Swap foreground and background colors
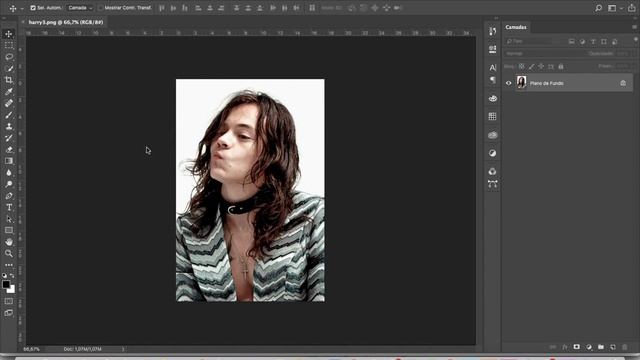Screen dimensions: 640x360 pos(12,276)
